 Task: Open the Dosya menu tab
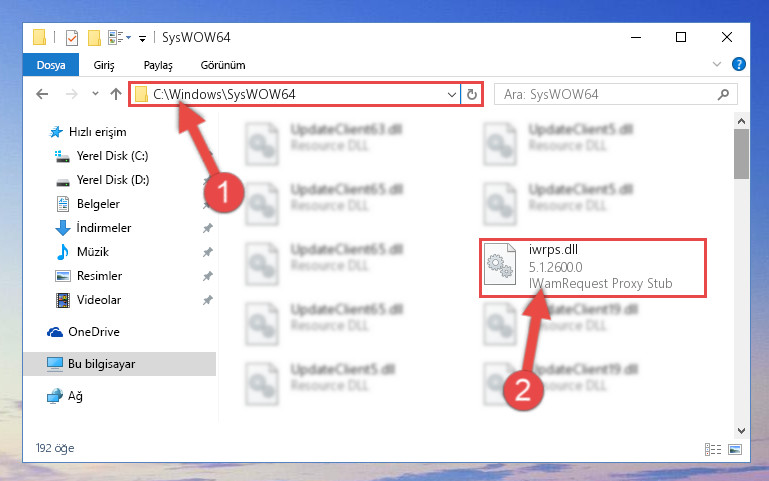pyautogui.click(x=51, y=65)
